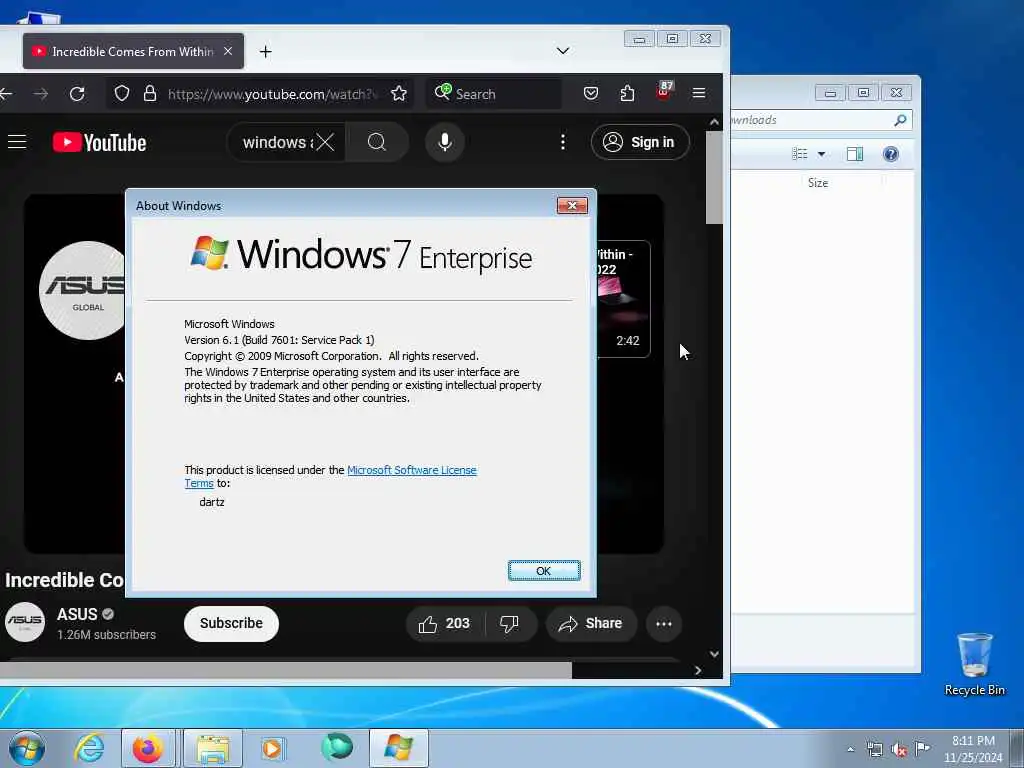Click the Size column header in Explorer
Screen dimensions: 1024x768
[x=818, y=183]
